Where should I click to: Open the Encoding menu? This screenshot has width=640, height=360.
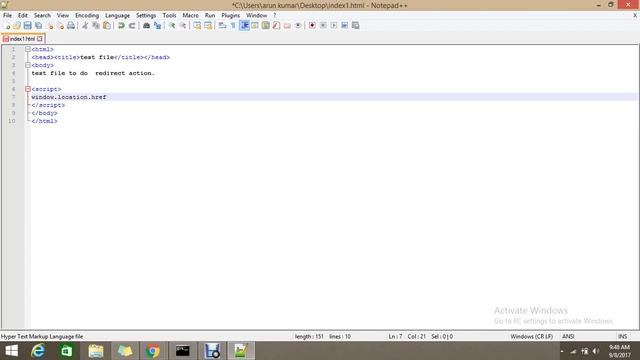point(87,16)
